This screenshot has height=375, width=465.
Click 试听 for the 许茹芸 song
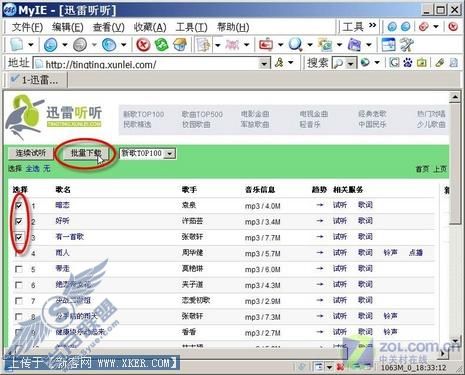pos(340,221)
